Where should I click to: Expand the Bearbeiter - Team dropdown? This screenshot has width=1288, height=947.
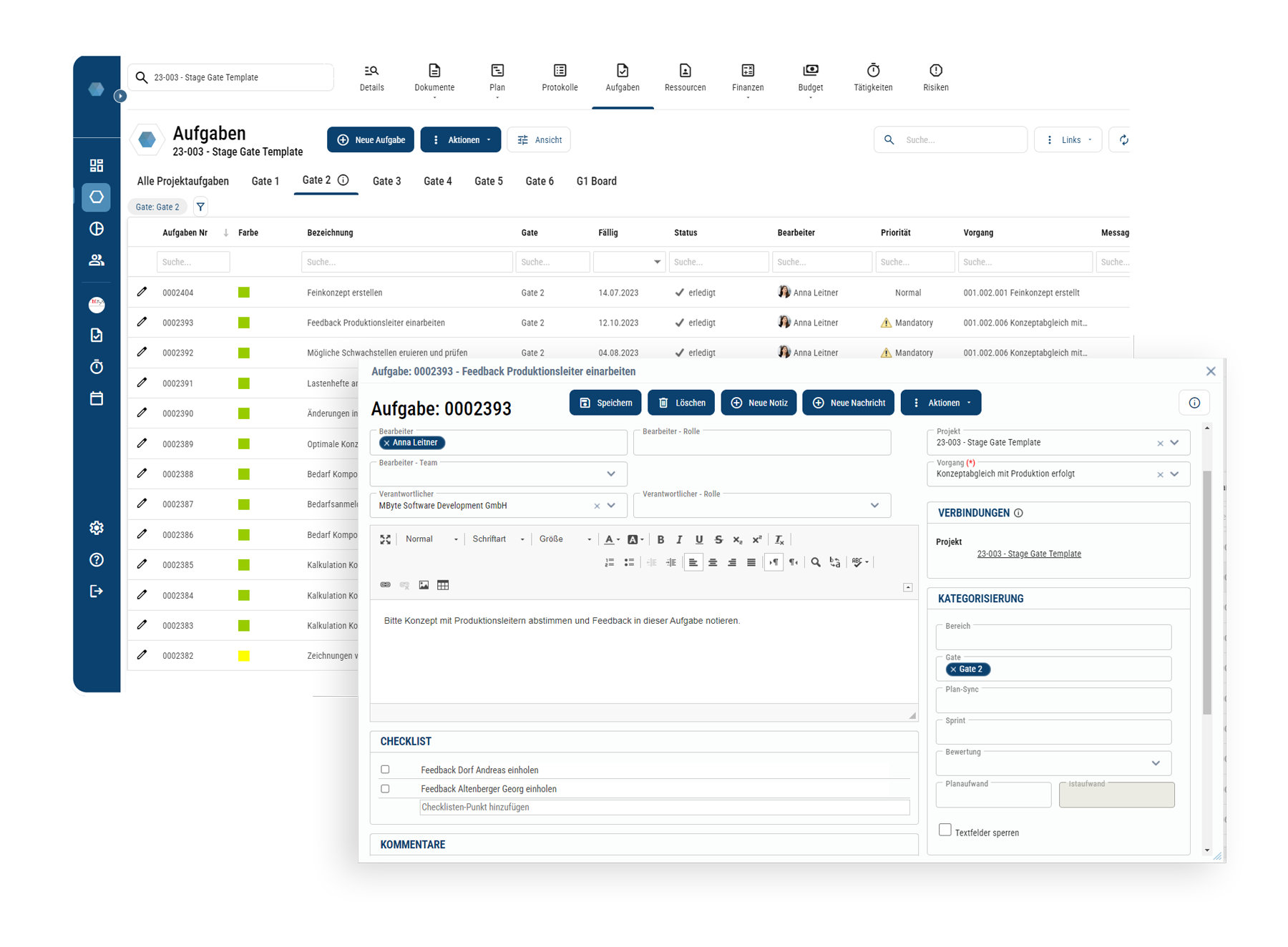611,473
